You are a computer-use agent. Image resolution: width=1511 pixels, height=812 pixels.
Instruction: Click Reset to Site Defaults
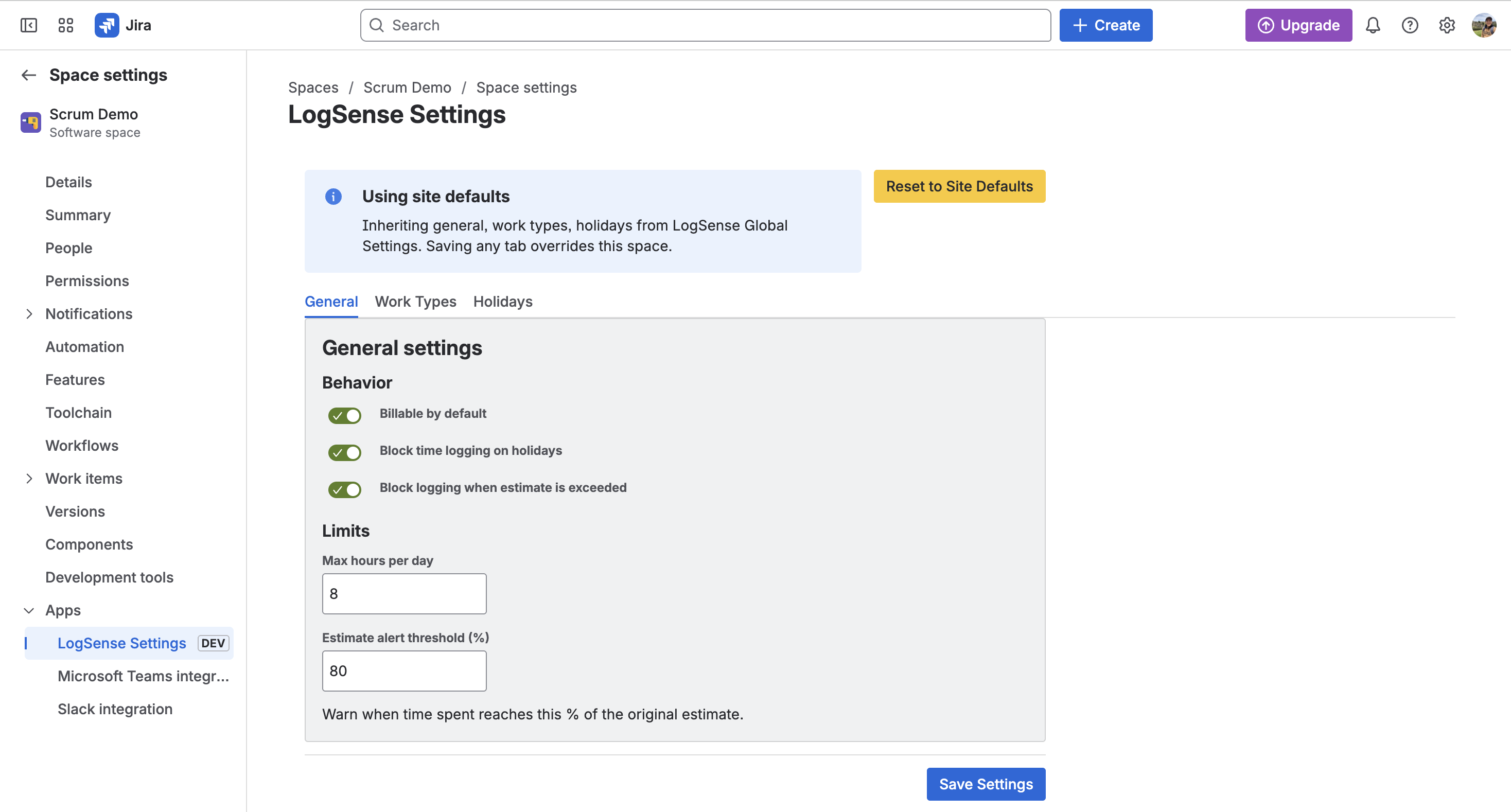point(959,186)
